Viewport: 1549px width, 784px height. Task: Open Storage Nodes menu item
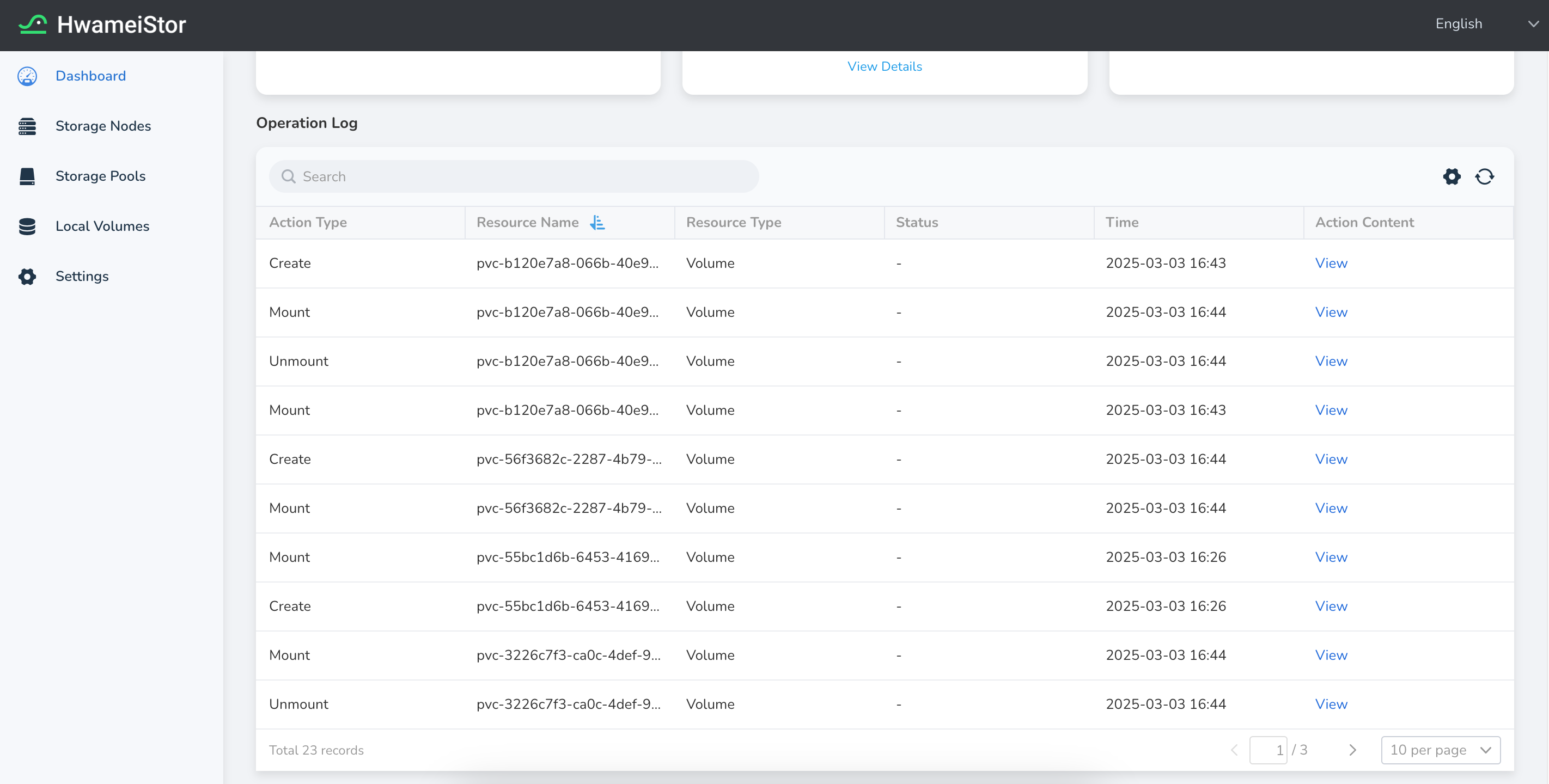point(103,126)
